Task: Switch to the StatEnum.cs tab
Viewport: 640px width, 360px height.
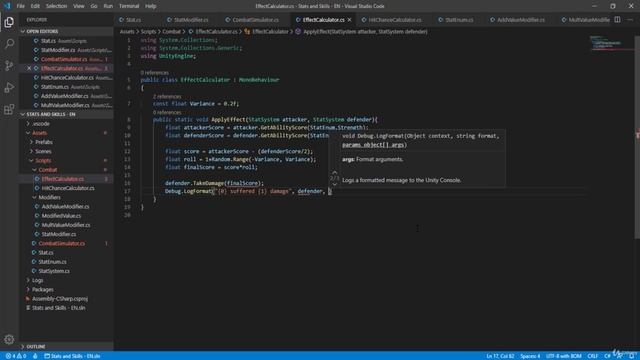Action: [x=459, y=20]
